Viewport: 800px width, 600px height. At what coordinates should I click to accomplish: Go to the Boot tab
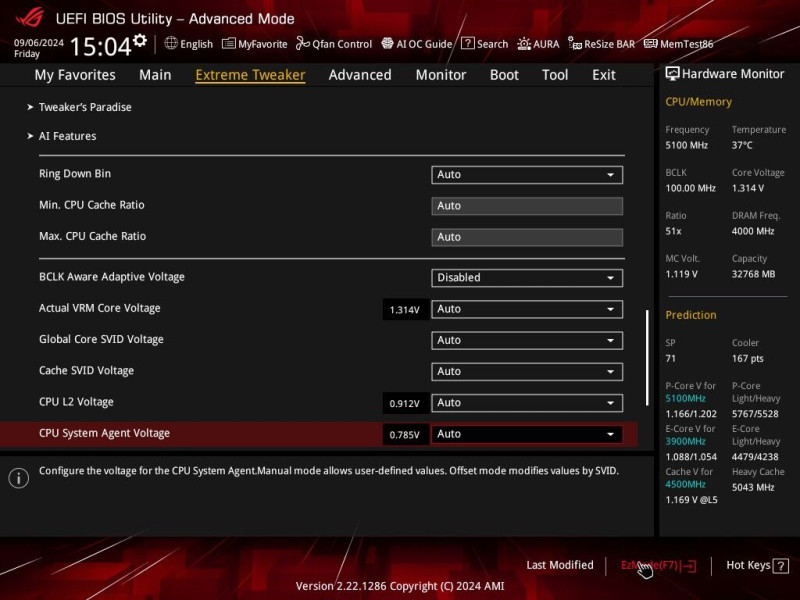(x=504, y=75)
